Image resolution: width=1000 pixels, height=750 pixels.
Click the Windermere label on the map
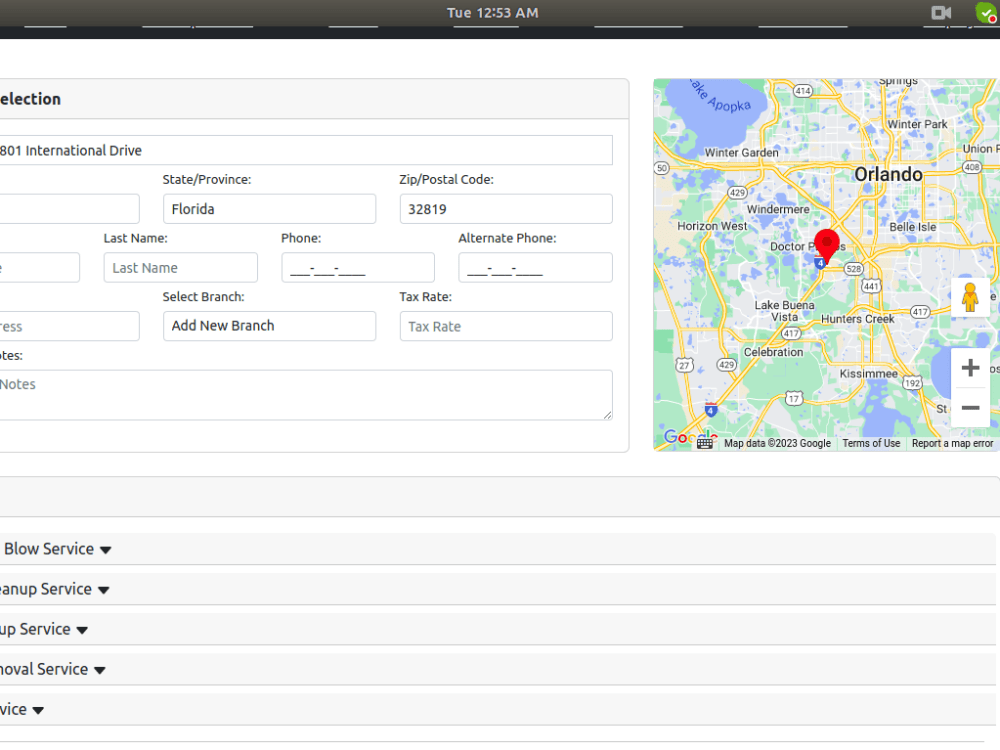click(778, 209)
